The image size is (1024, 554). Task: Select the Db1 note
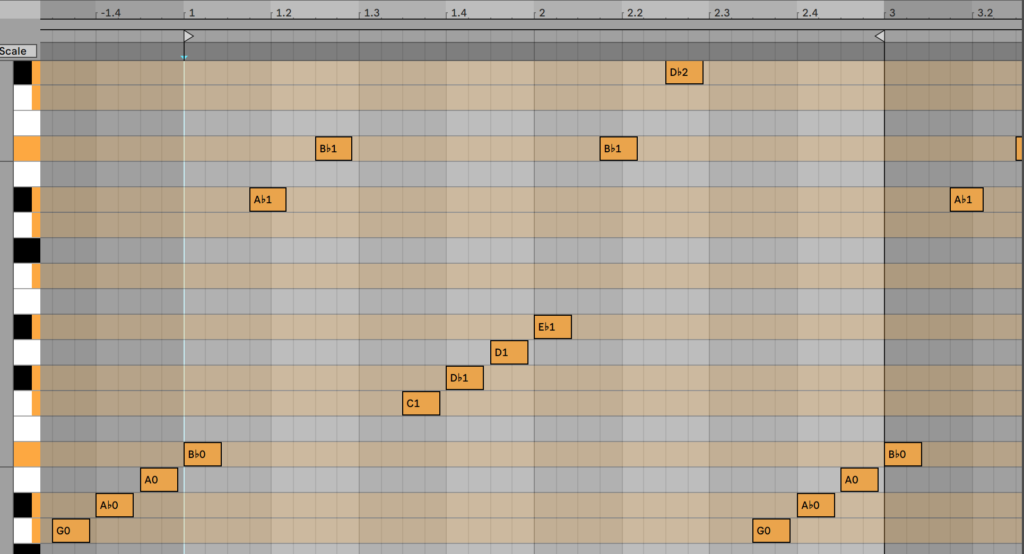tap(465, 378)
